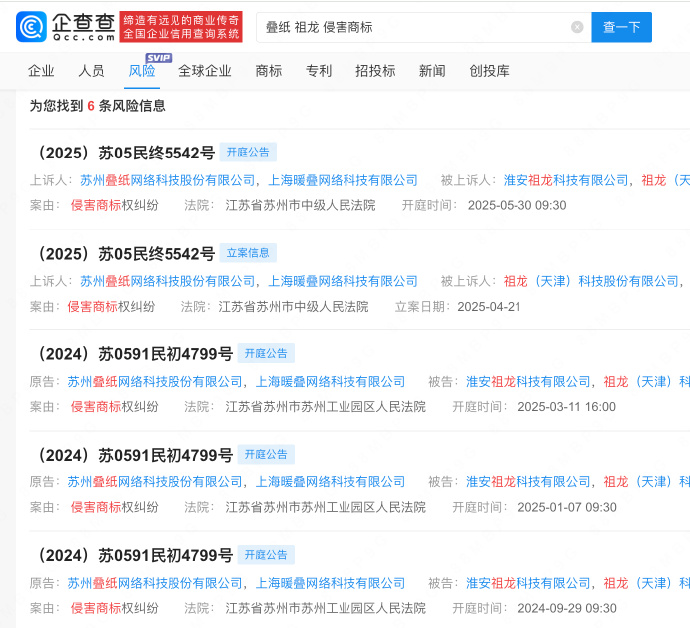Open the 立案信息 (2025)苏05民终5542号 title
Screen dimensions: 690x628
pyautogui.click(x=125, y=254)
